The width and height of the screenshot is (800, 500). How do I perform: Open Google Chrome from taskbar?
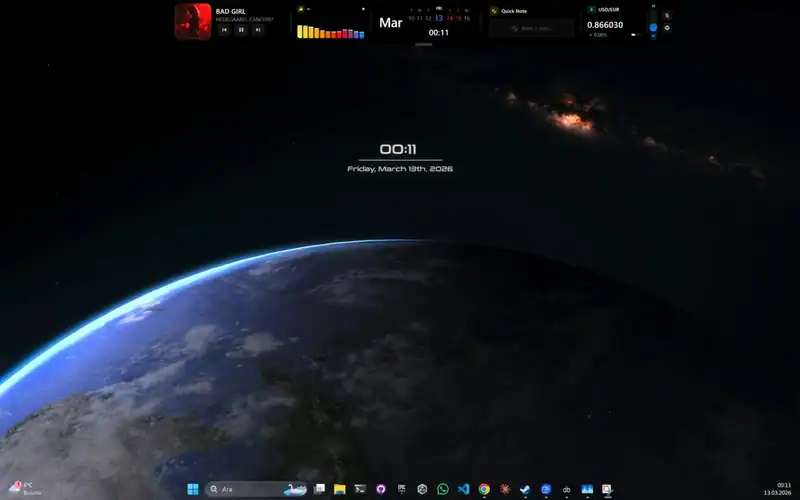click(x=484, y=489)
